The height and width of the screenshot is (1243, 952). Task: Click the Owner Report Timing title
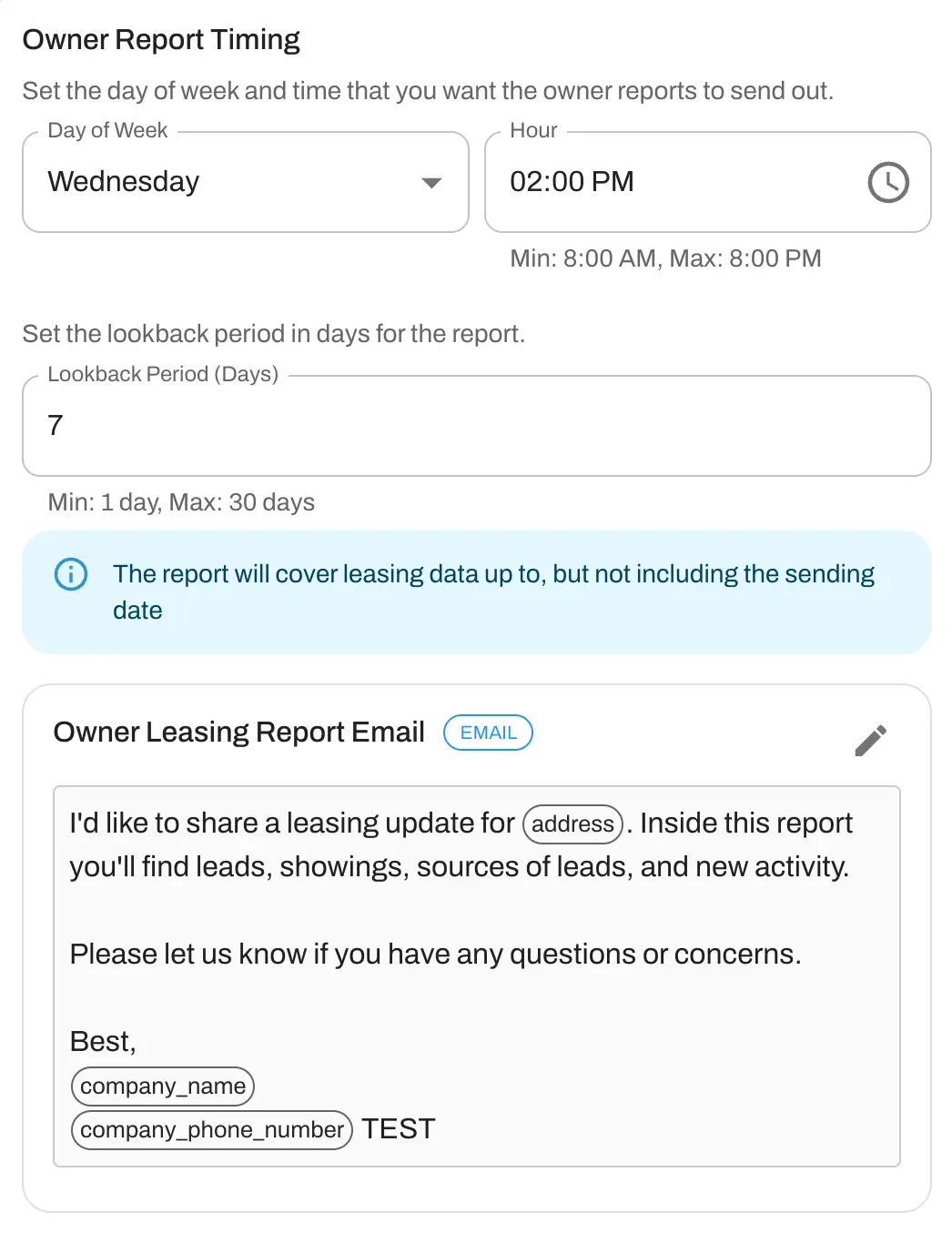[x=161, y=39]
